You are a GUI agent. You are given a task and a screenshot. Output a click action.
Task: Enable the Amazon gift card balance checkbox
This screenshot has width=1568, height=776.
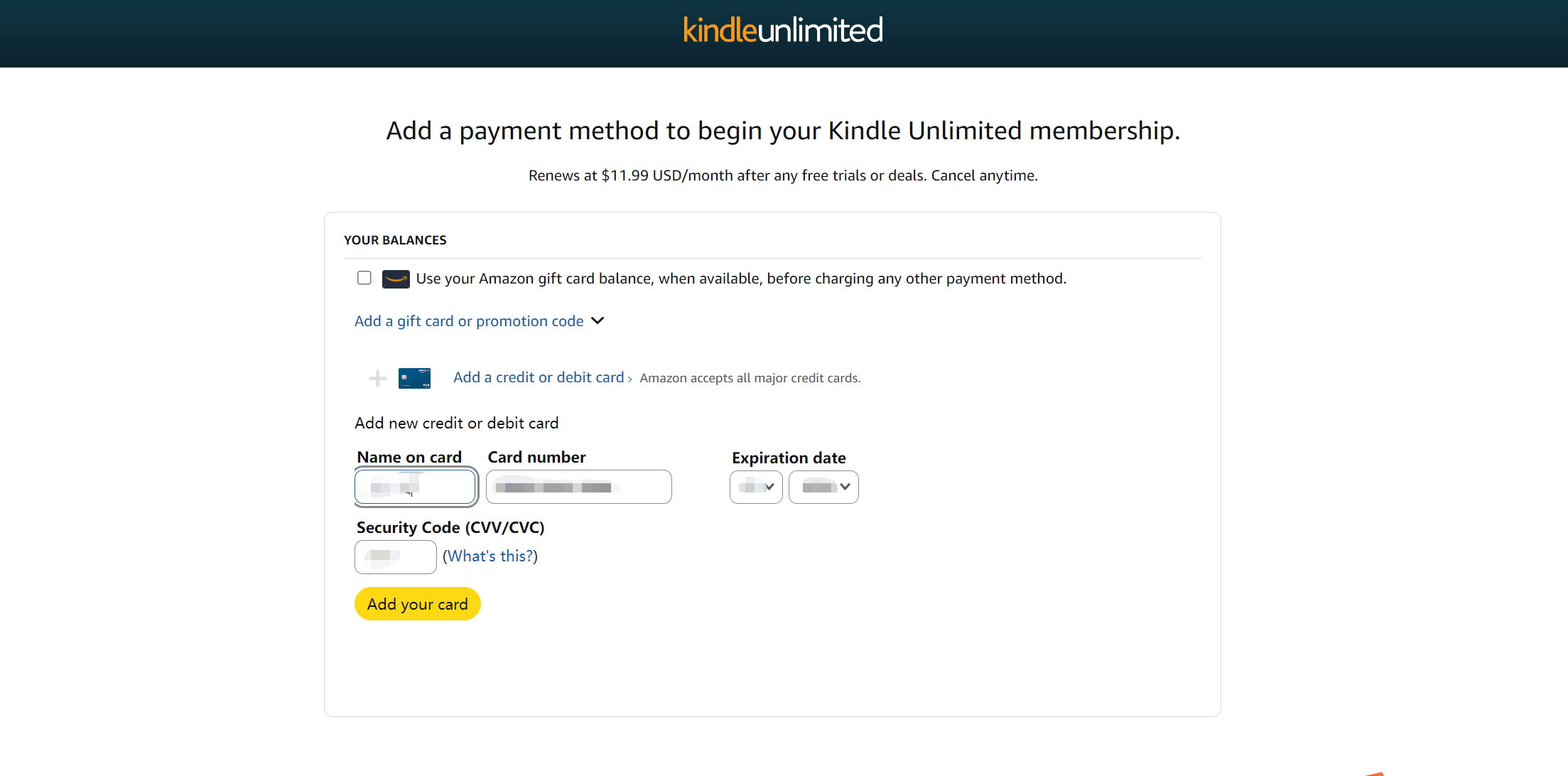coord(364,278)
